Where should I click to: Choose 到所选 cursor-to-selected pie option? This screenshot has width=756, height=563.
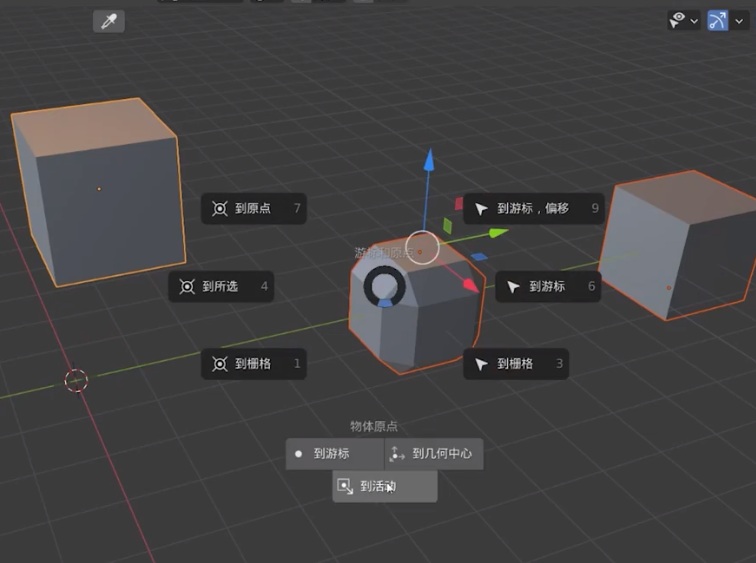click(x=221, y=286)
